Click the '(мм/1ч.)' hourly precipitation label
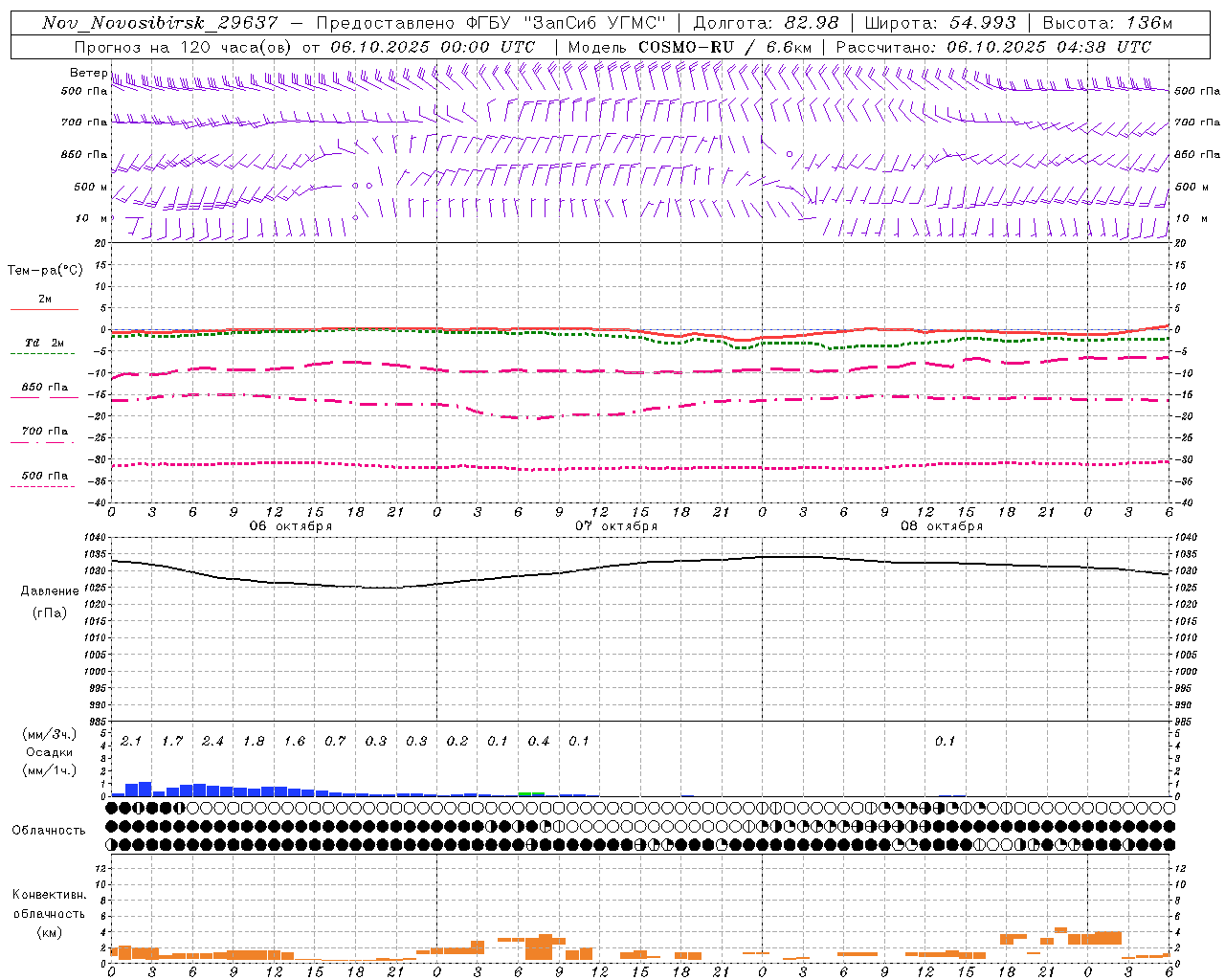1225x980 pixels. pos(50,770)
